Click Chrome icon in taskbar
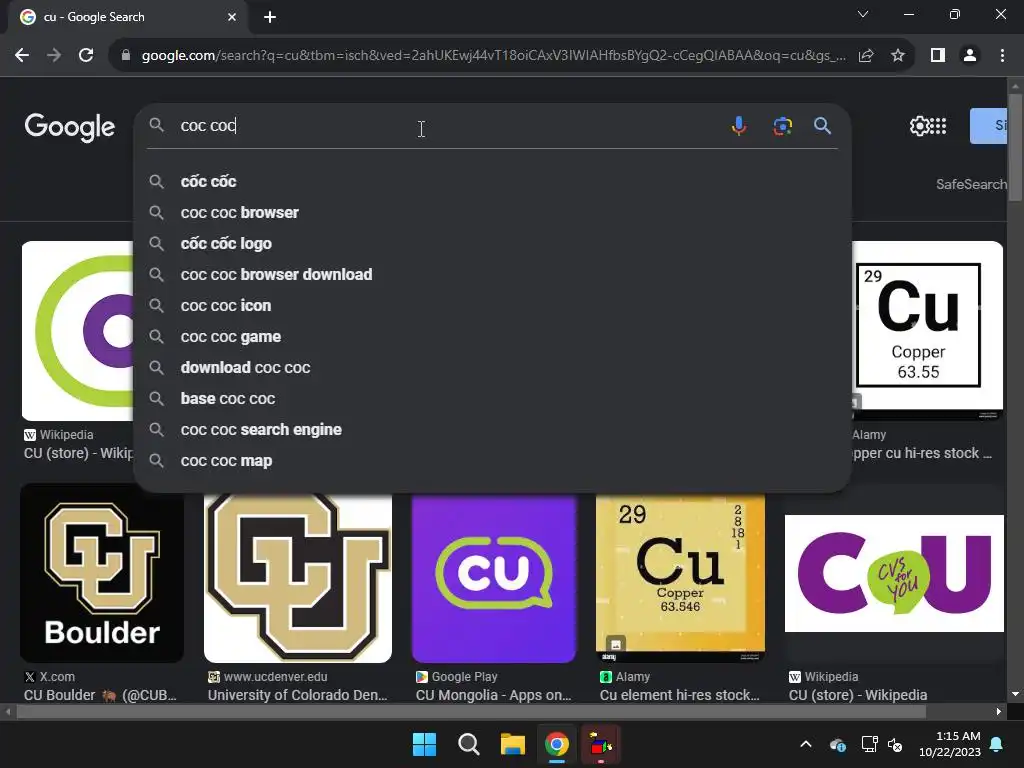The height and width of the screenshot is (768, 1024). click(556, 744)
